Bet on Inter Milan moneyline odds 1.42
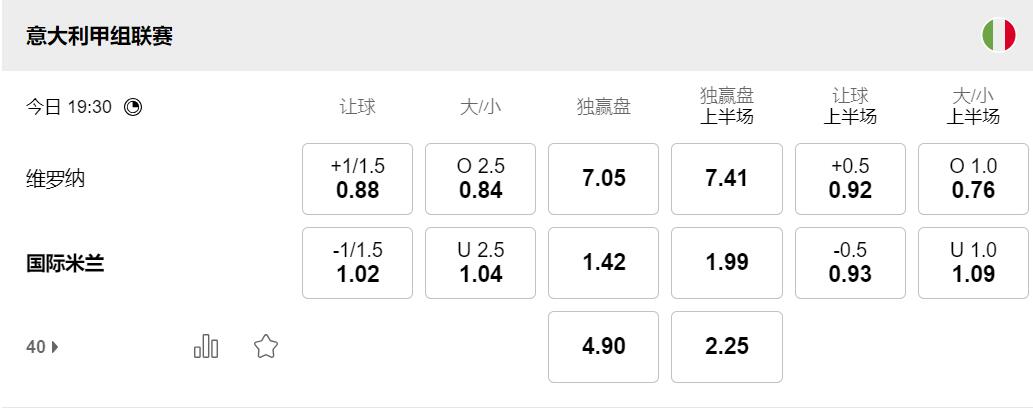 603,263
